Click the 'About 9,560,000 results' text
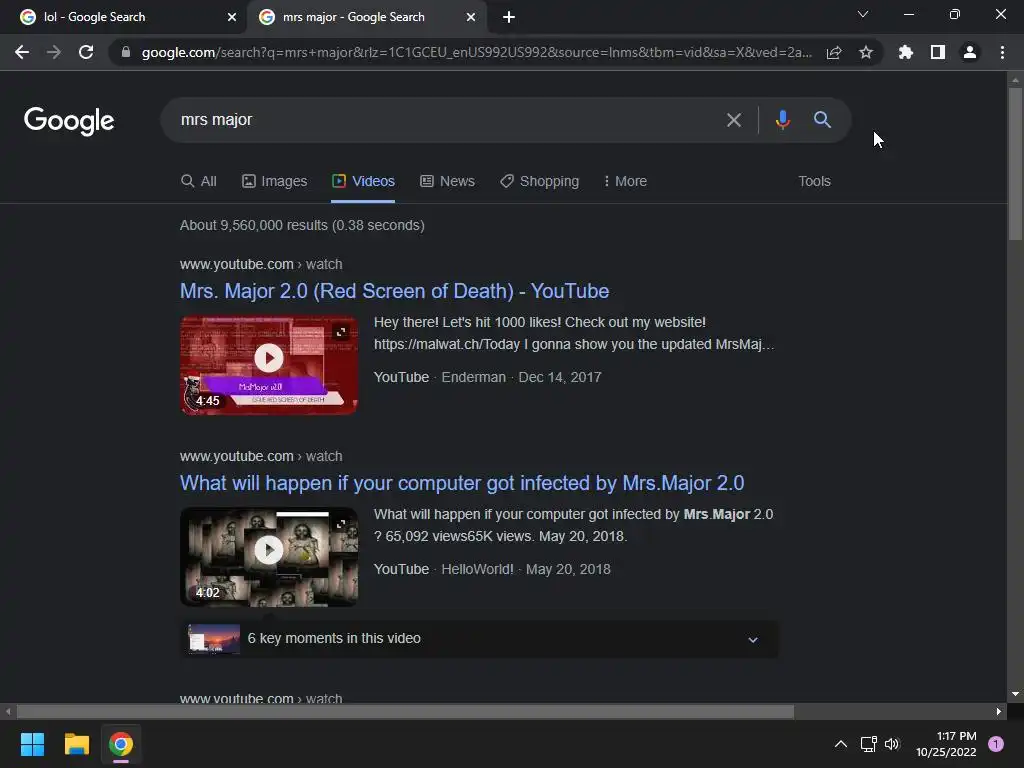 302,225
